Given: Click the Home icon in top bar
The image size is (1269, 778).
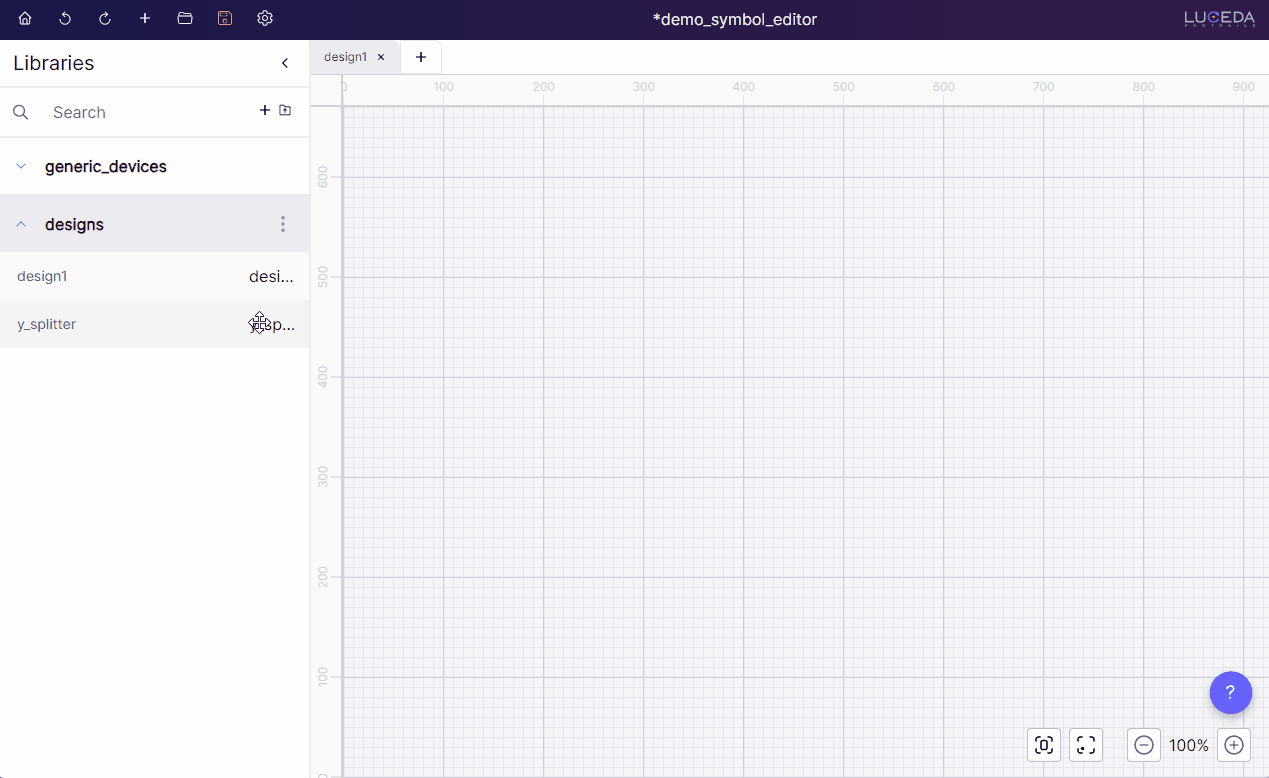Looking at the screenshot, I should [25, 19].
